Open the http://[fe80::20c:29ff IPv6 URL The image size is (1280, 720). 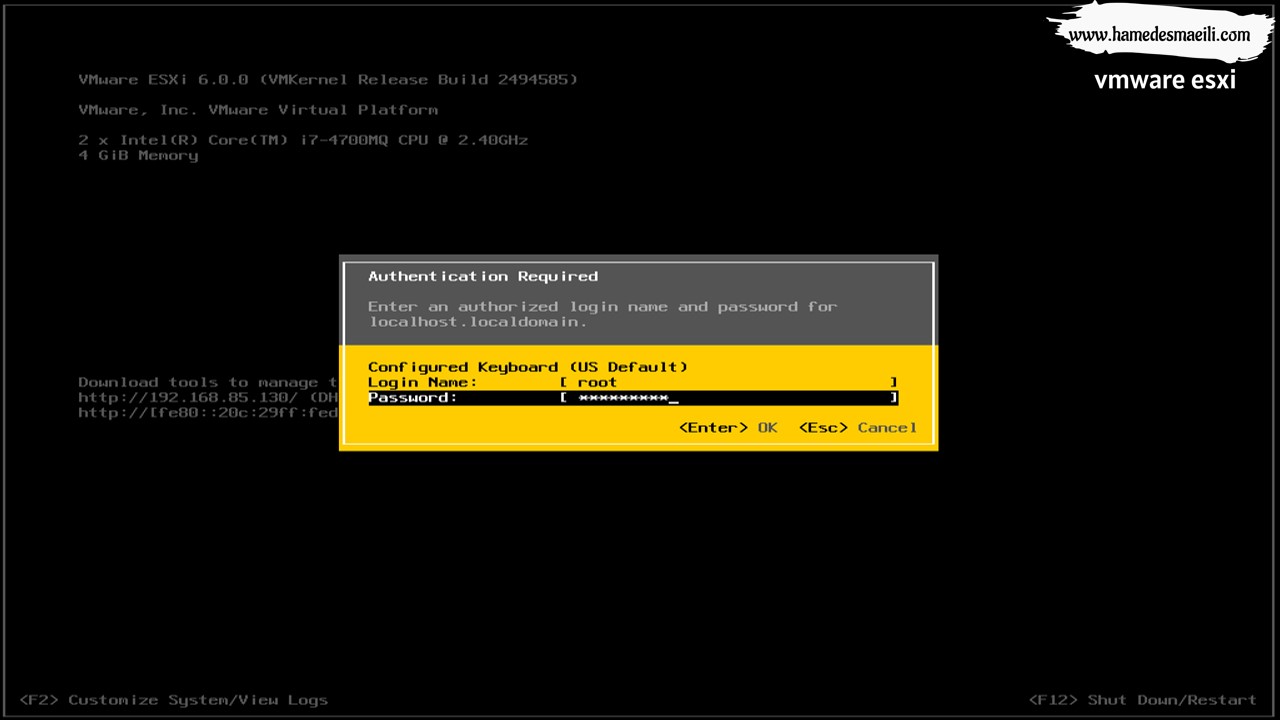pos(208,412)
